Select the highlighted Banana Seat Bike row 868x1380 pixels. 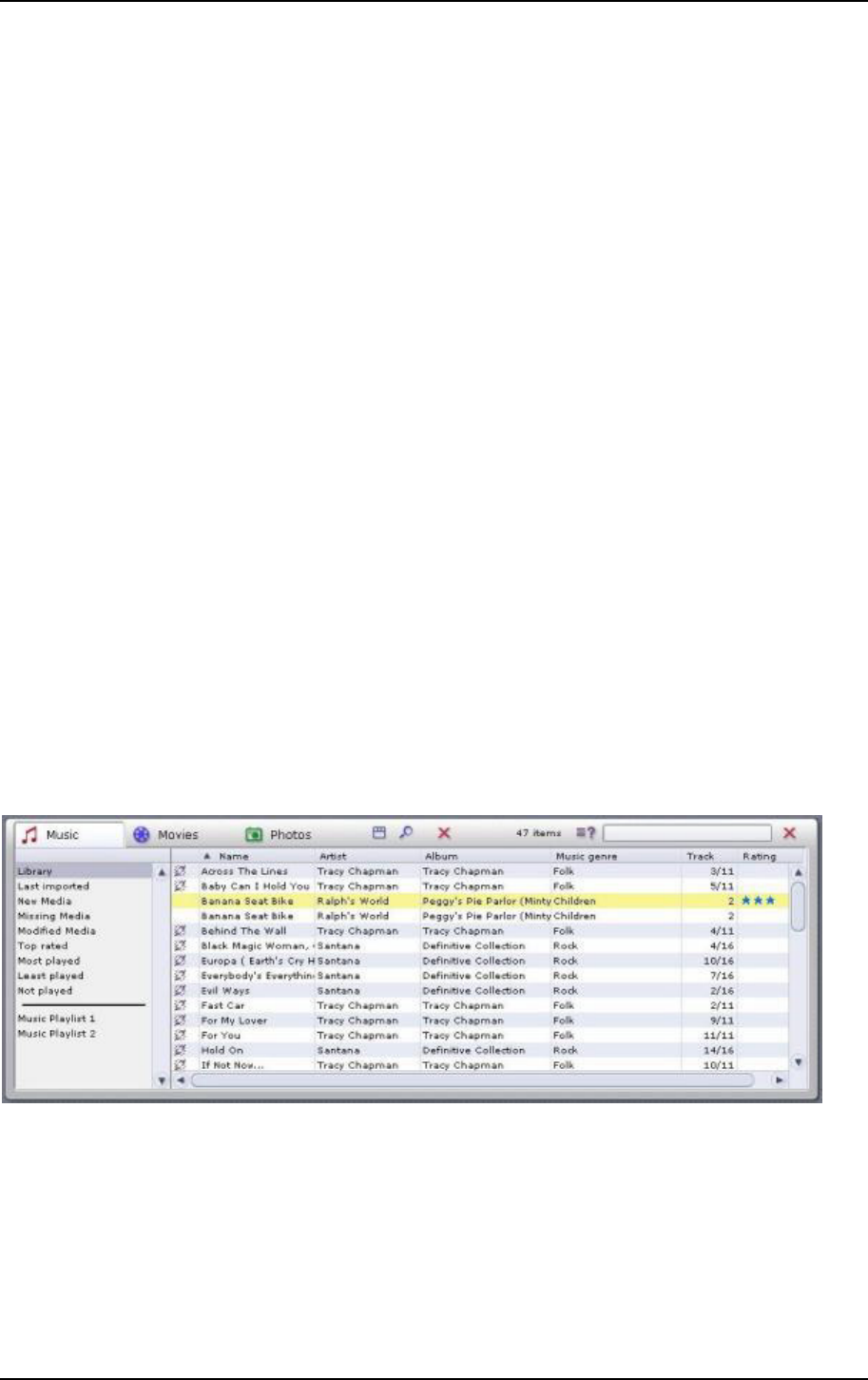pos(480,901)
